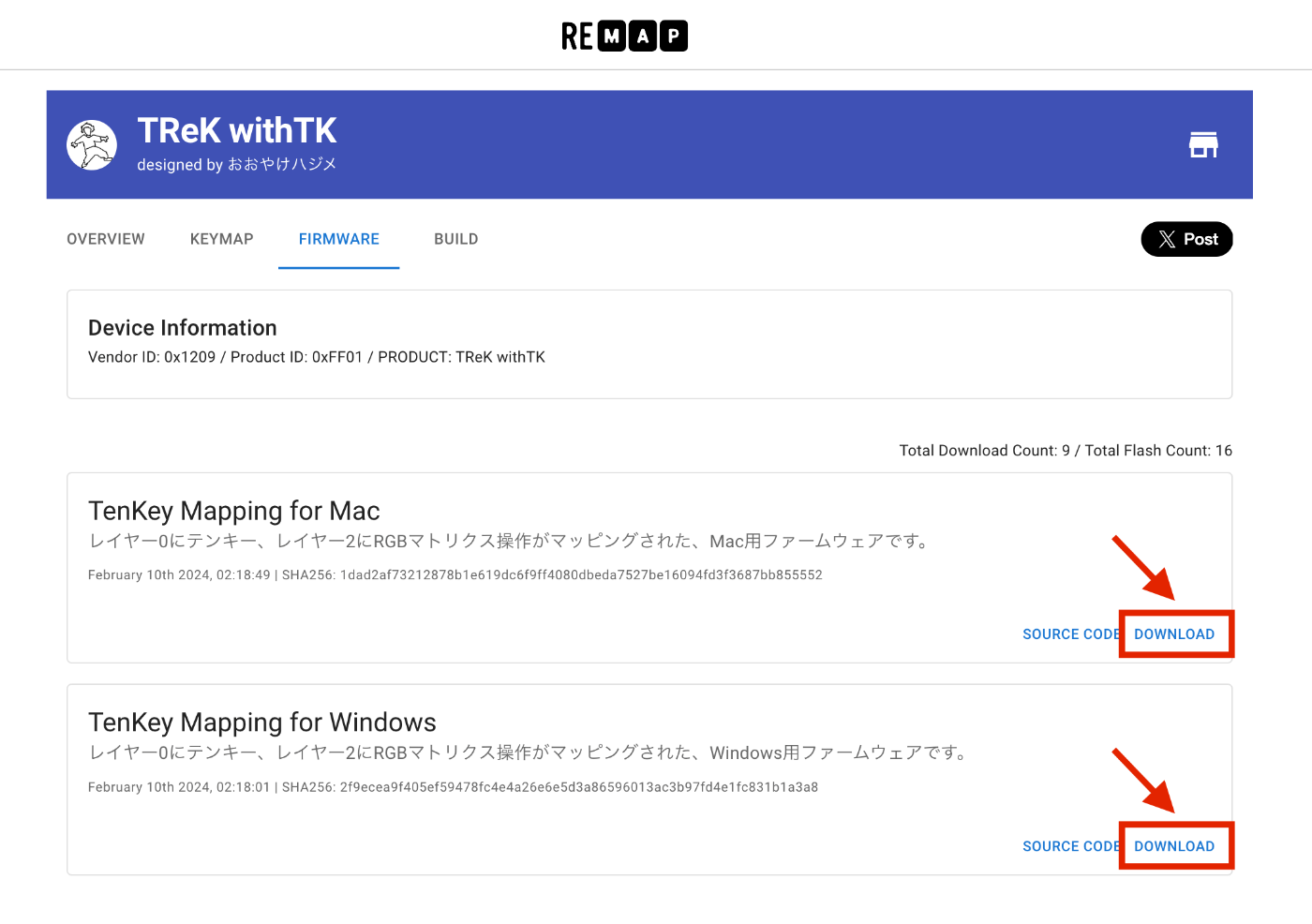The height and width of the screenshot is (924, 1312).
Task: Click the Device Information heading
Action: point(183,328)
